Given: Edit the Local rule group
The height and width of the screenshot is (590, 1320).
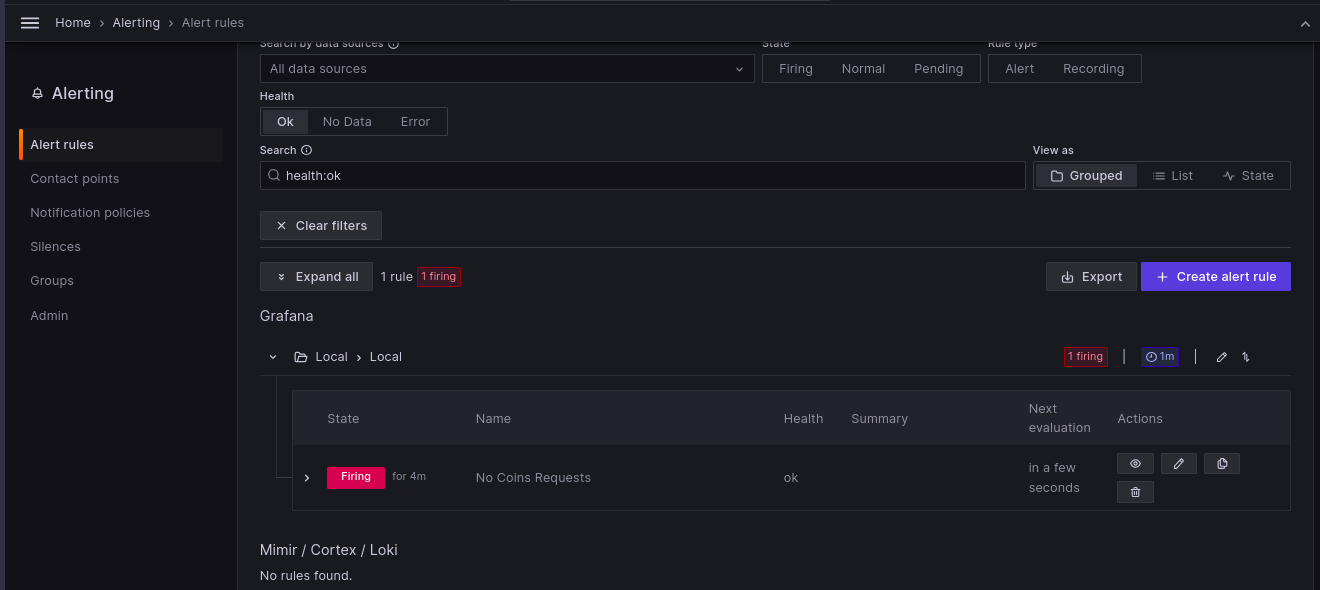Looking at the screenshot, I should click(x=1221, y=357).
